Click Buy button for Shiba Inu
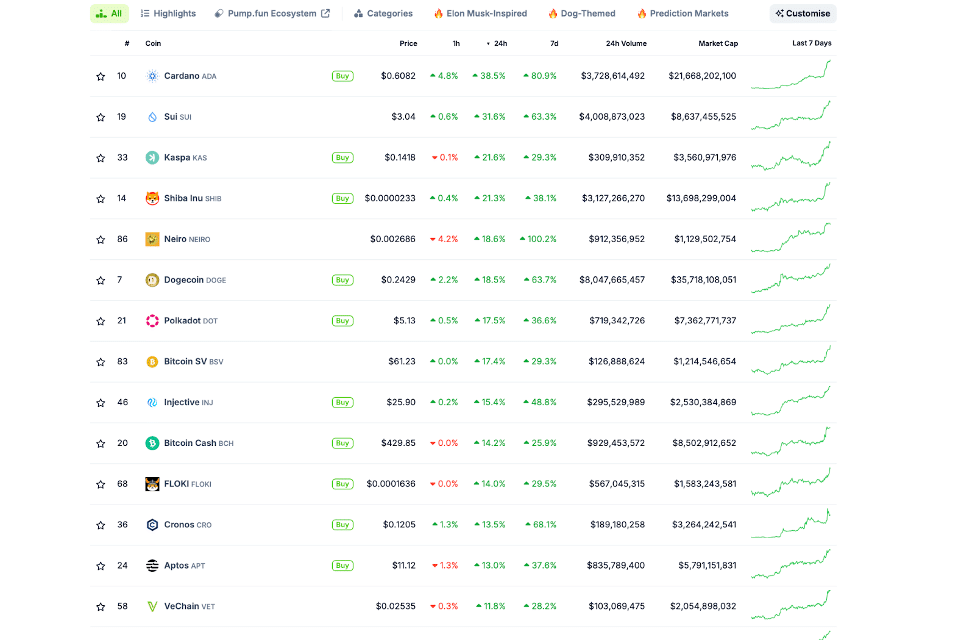 tap(343, 199)
